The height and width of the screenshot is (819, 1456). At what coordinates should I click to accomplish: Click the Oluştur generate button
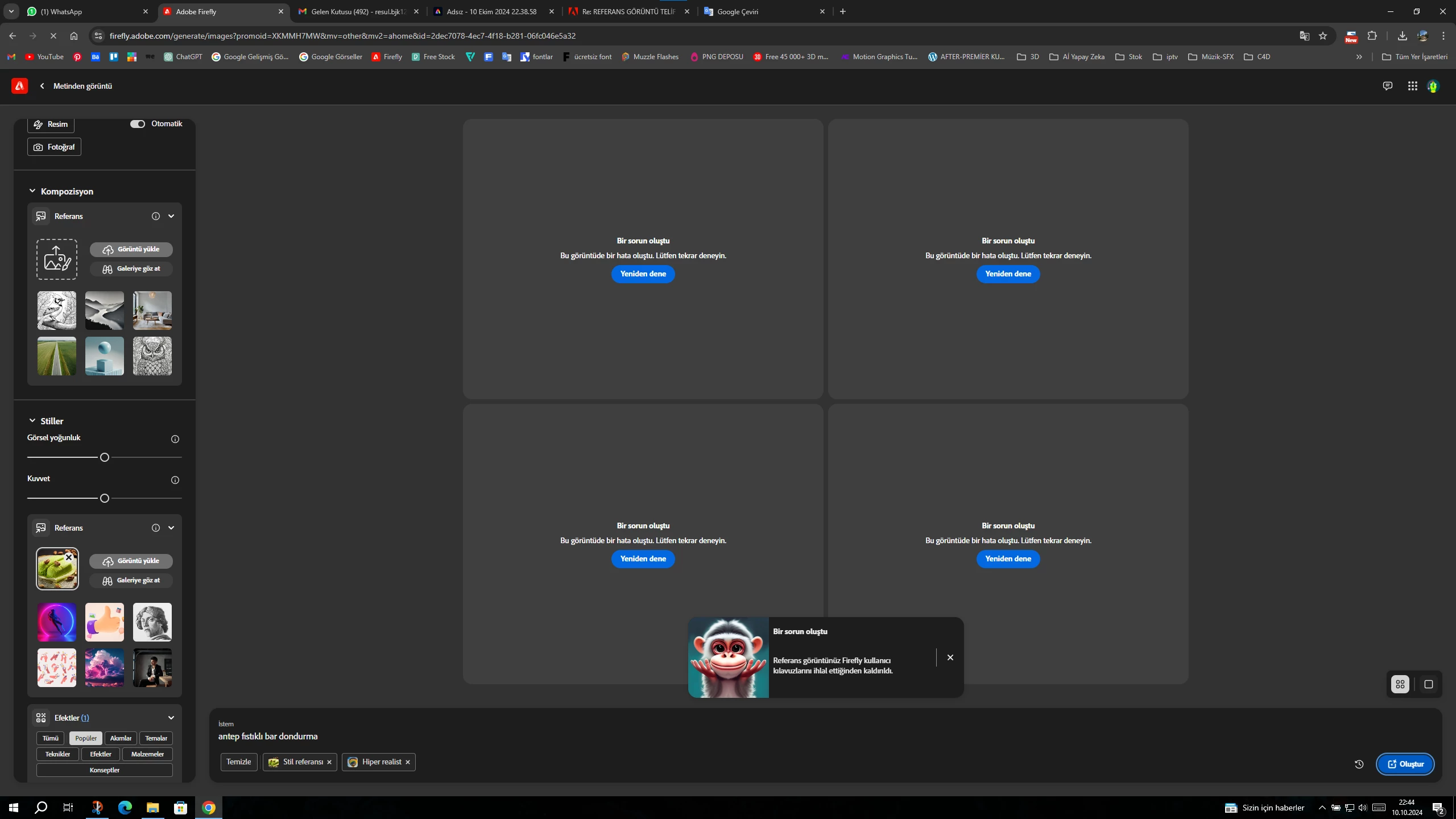(x=1405, y=764)
